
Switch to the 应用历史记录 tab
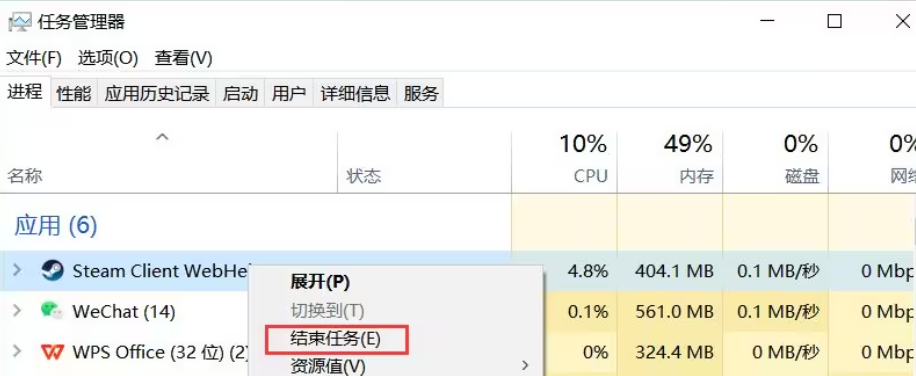point(157,93)
